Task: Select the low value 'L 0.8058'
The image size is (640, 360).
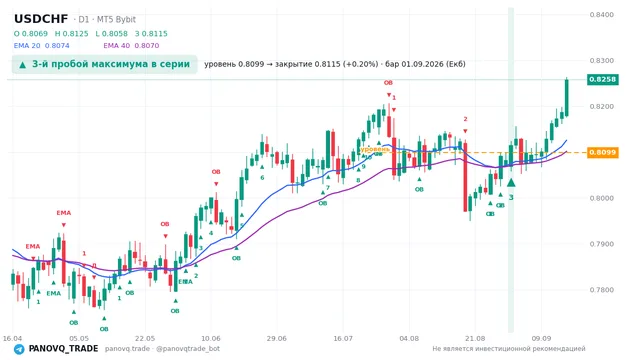Action: pyautogui.click(x=111, y=34)
